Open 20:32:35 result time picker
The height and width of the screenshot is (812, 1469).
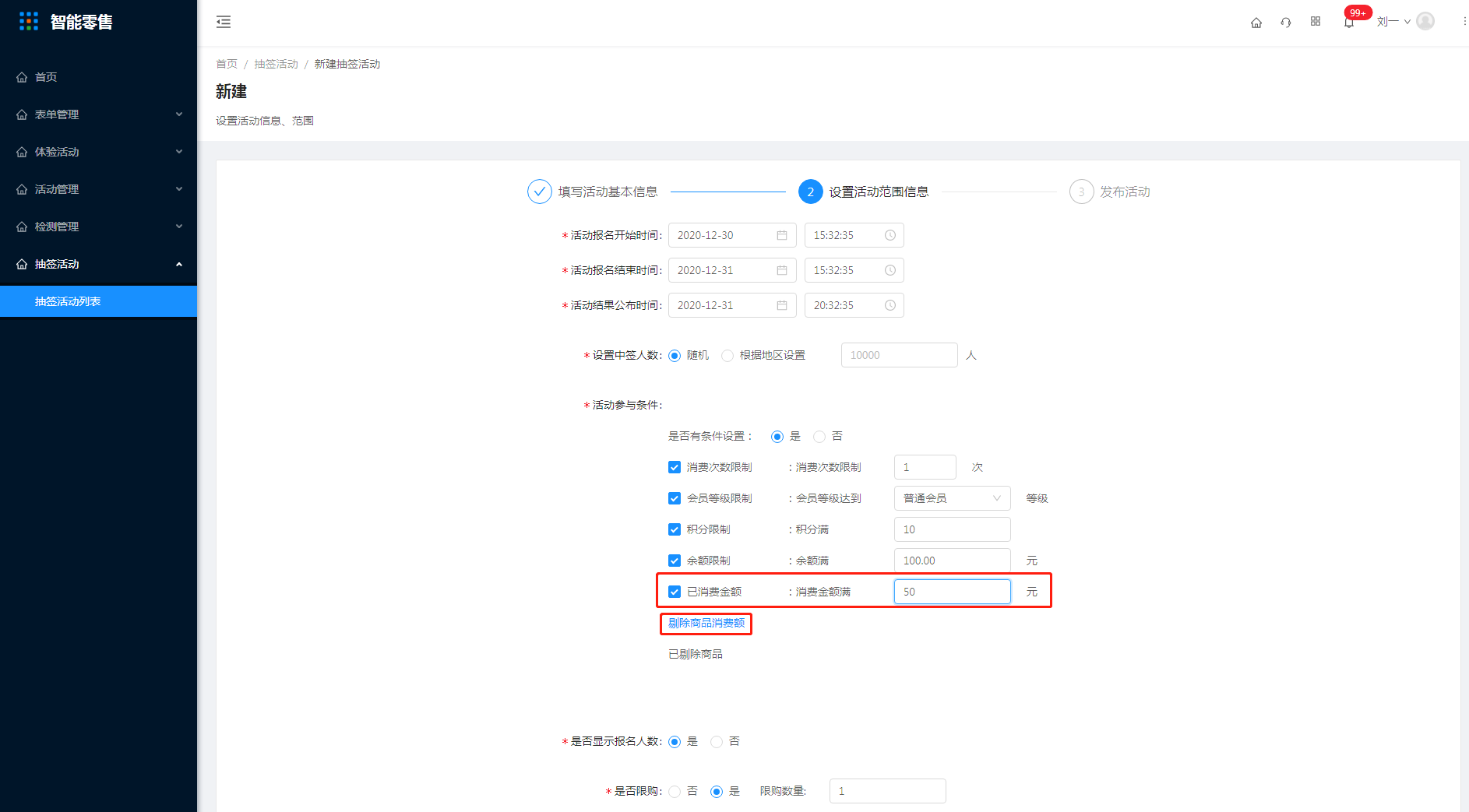(854, 305)
